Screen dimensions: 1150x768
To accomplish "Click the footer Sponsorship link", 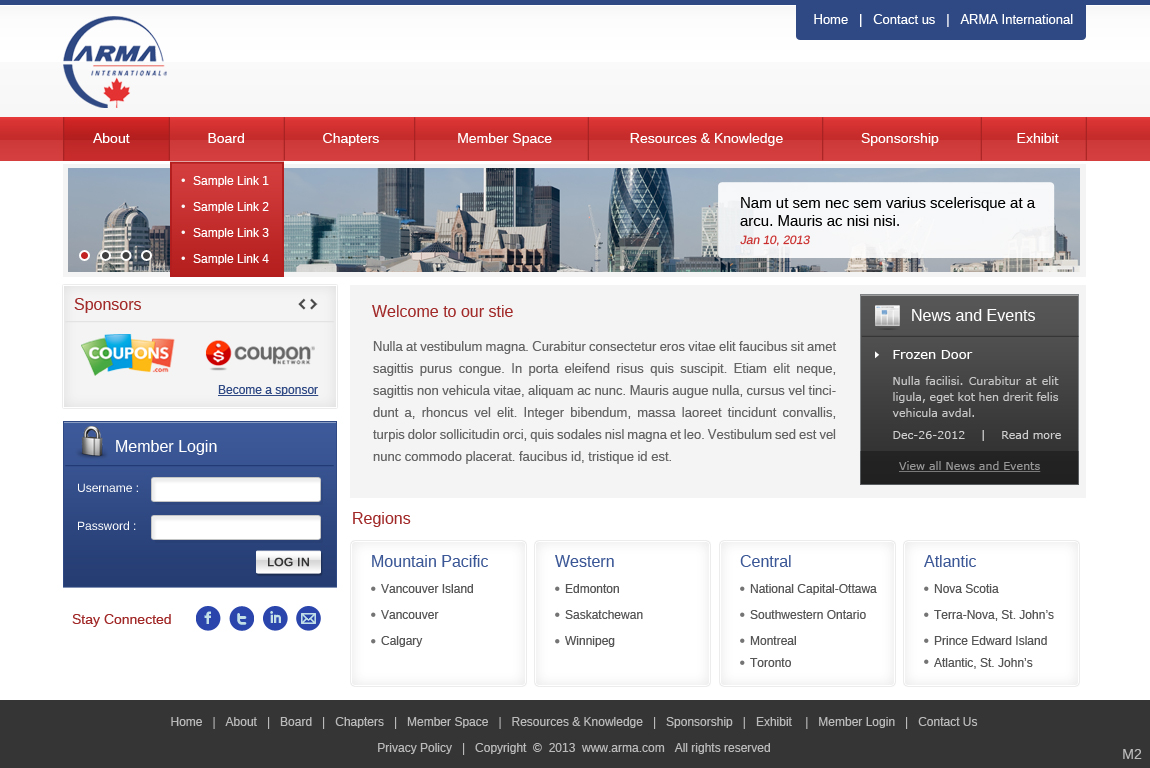I will pos(699,722).
